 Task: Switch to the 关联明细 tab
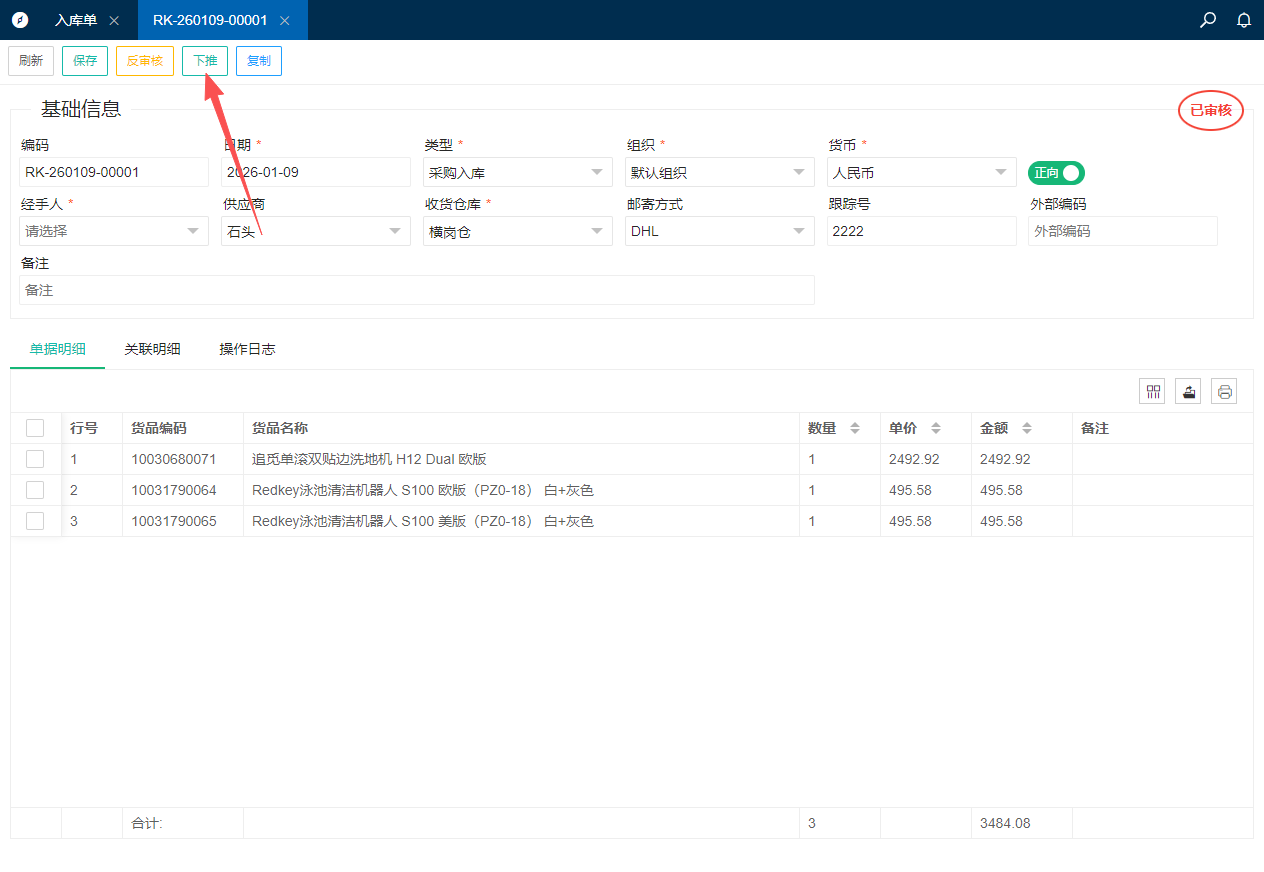[x=152, y=349]
